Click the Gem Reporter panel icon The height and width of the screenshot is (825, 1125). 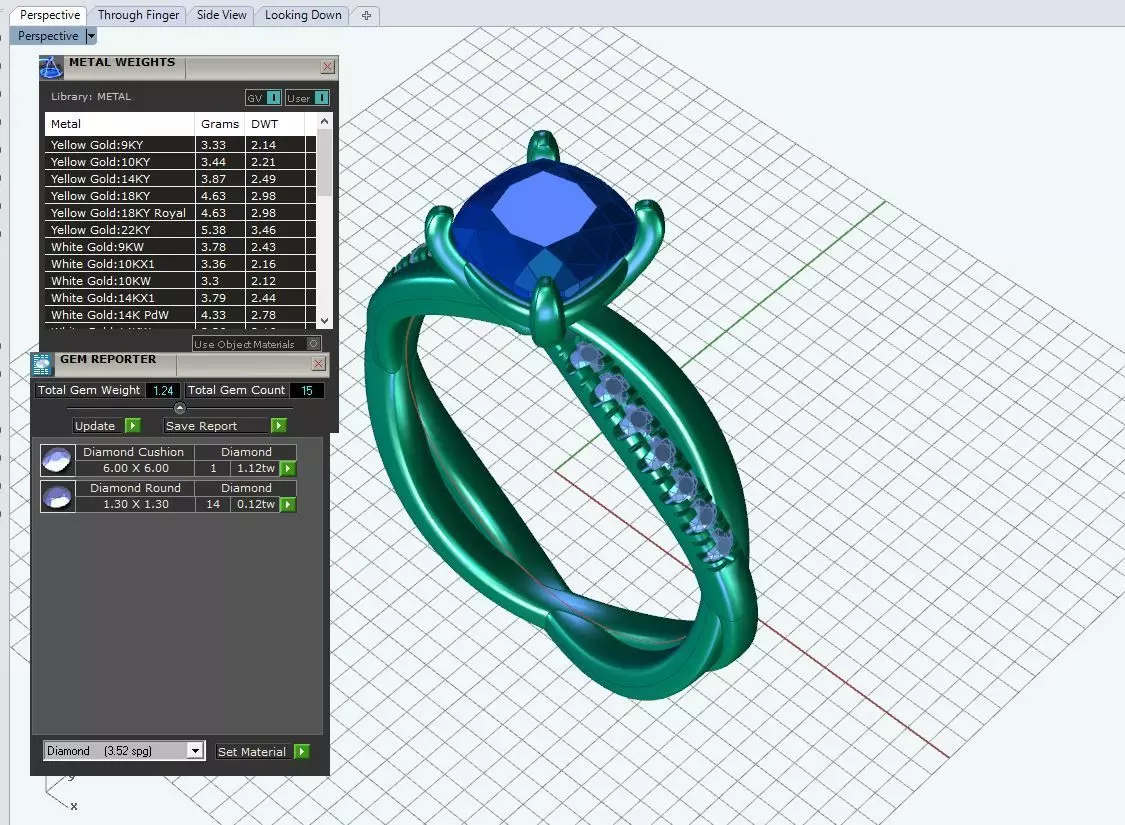pos(42,364)
